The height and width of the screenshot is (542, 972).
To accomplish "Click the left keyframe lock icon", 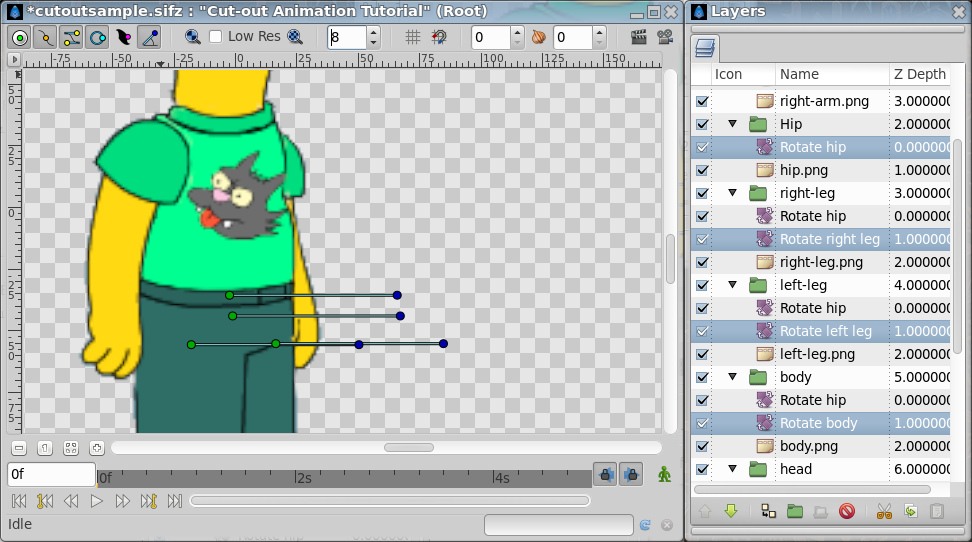I will 606,475.
